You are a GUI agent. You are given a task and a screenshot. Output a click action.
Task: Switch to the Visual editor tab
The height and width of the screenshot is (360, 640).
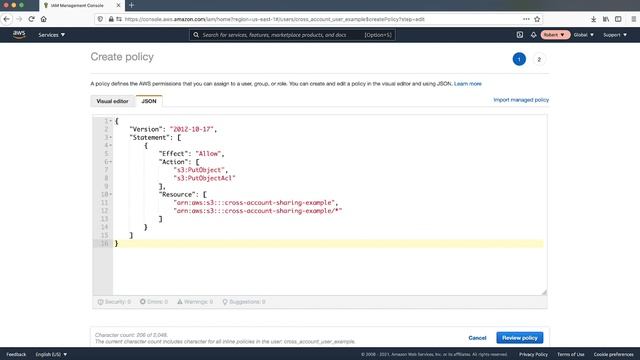click(112, 101)
